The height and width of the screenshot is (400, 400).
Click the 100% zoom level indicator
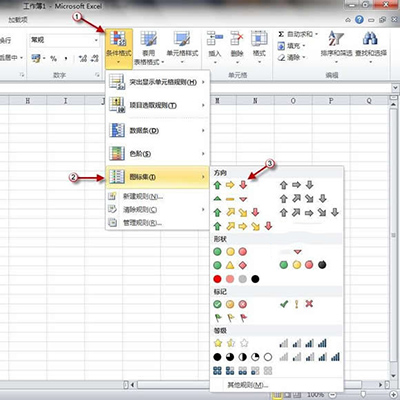315,395
